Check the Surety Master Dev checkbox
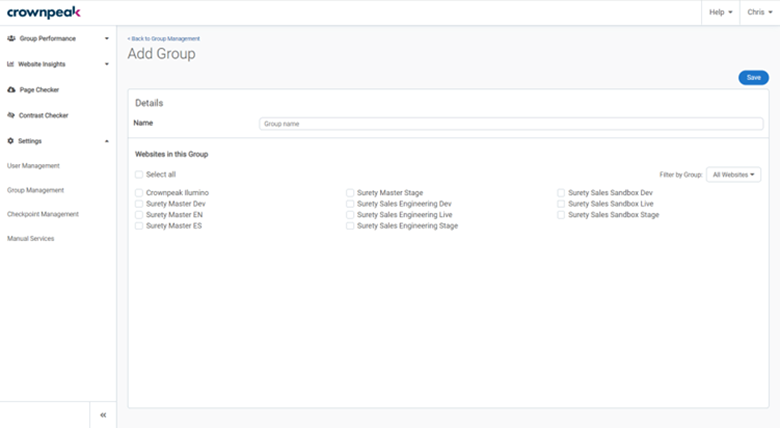780x428 pixels. tap(139, 204)
